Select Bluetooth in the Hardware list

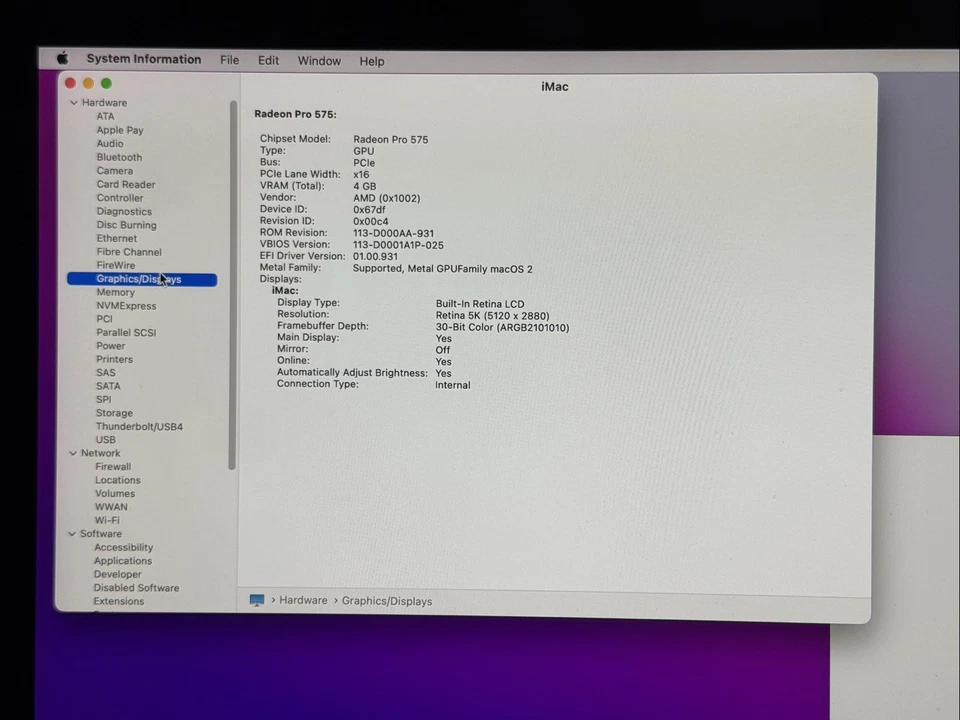(119, 157)
